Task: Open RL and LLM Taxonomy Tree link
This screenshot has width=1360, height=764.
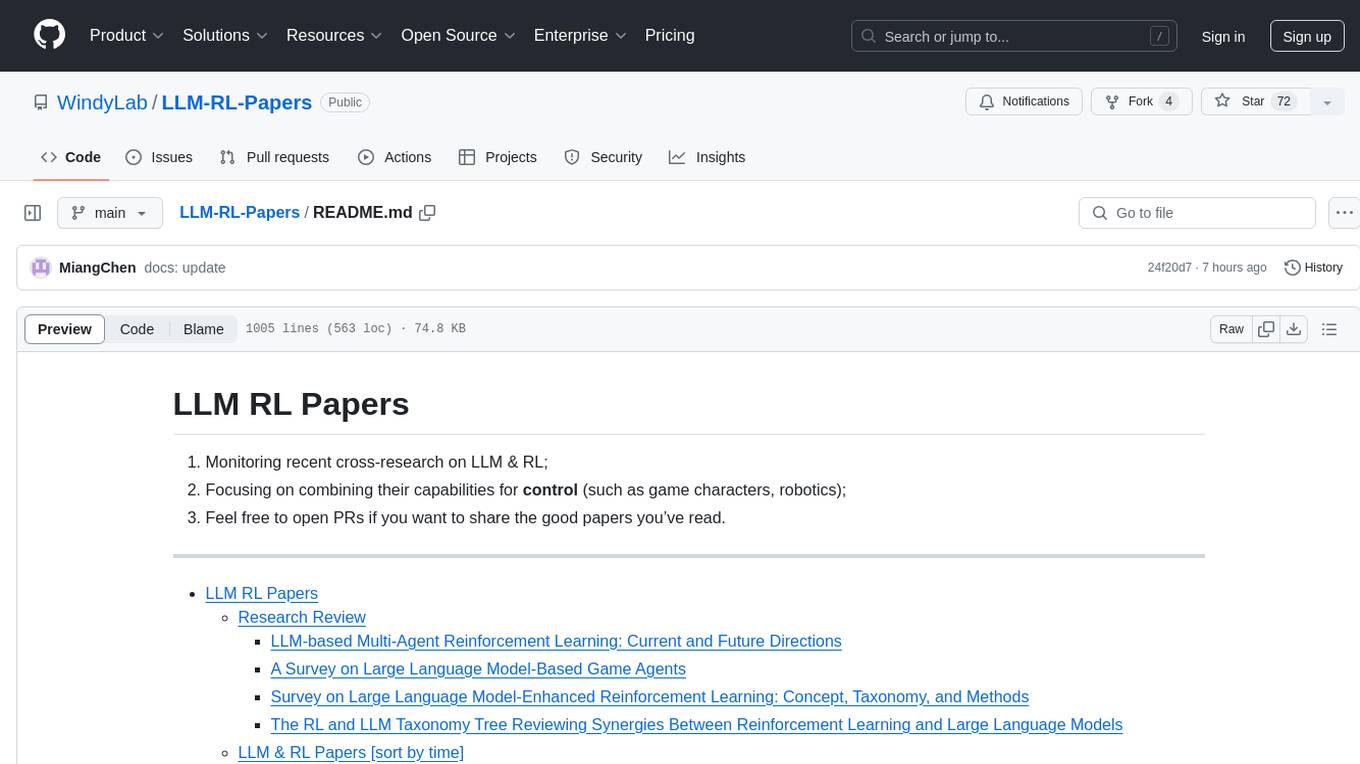Action: [x=696, y=725]
